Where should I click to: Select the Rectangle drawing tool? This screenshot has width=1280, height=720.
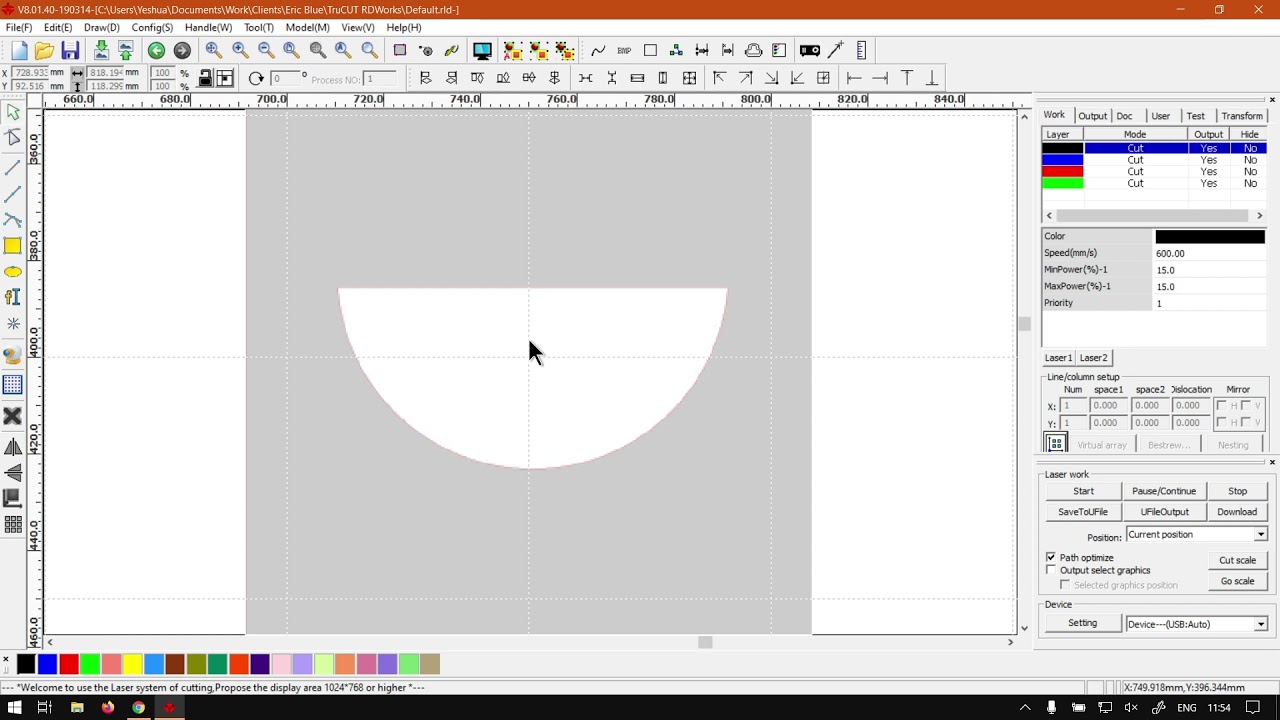click(13, 246)
